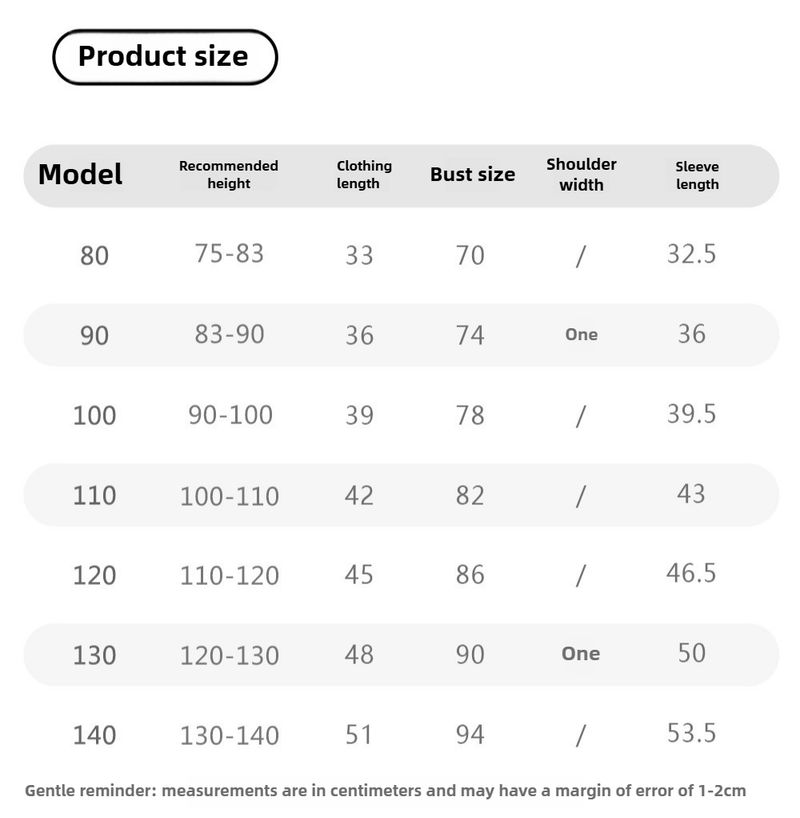Select the Shoulder width column header
800x818 pixels.
[x=581, y=175]
